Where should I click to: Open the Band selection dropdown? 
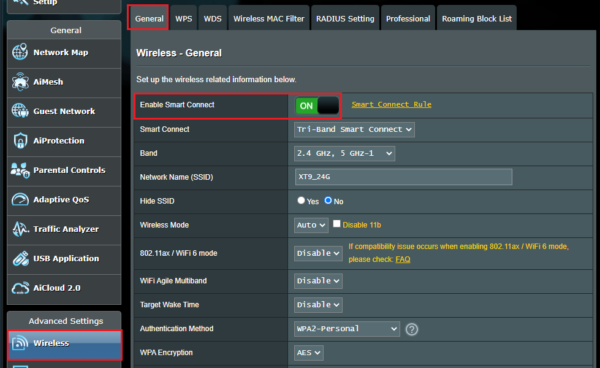pos(344,153)
